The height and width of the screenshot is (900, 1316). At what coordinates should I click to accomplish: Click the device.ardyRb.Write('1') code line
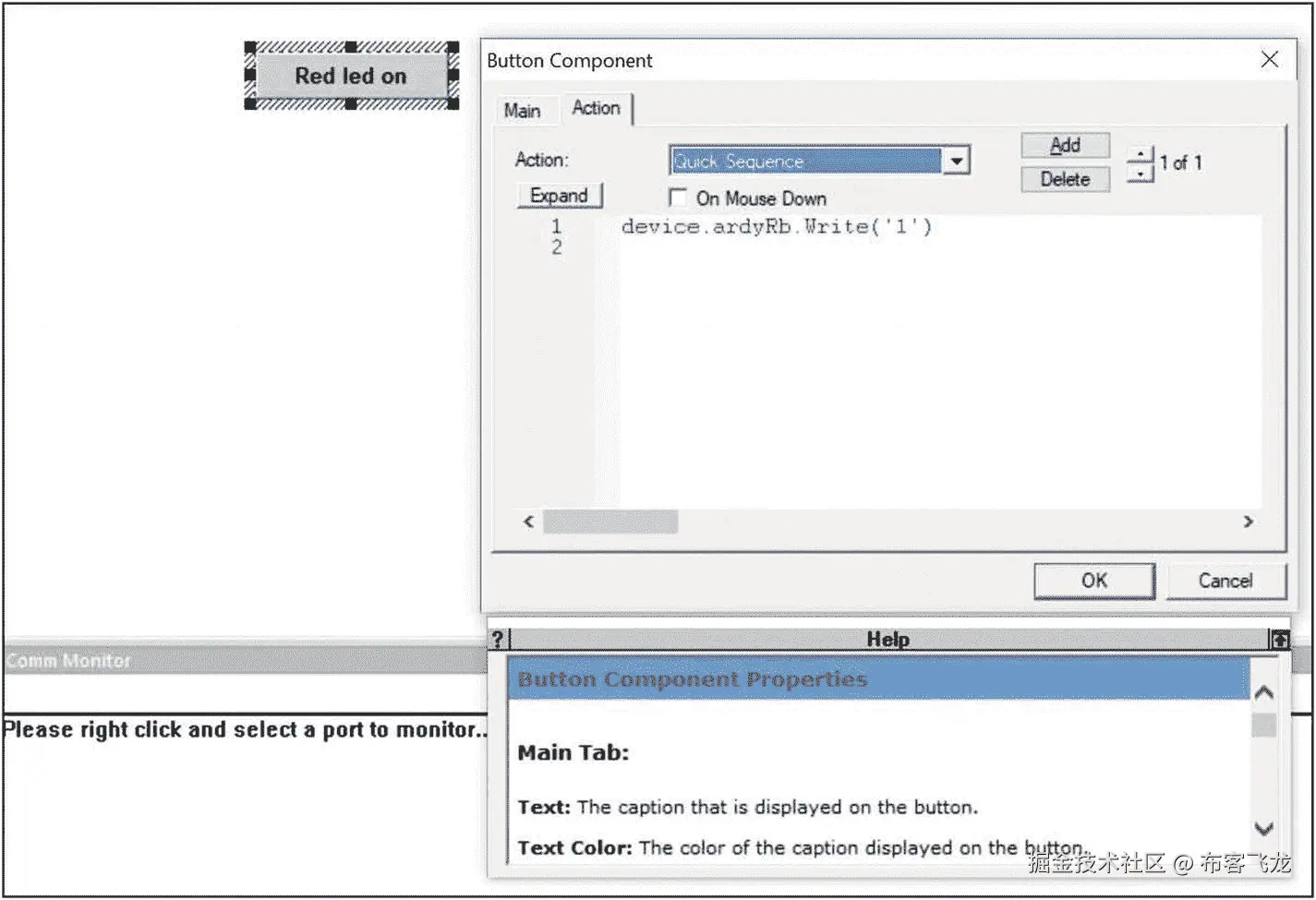tap(777, 226)
